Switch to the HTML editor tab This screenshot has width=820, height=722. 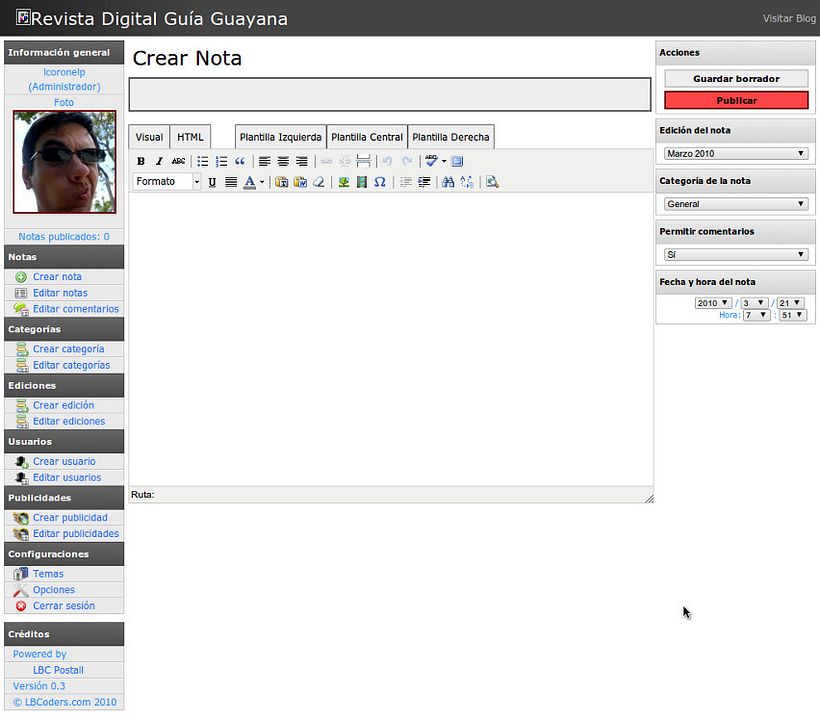point(190,137)
